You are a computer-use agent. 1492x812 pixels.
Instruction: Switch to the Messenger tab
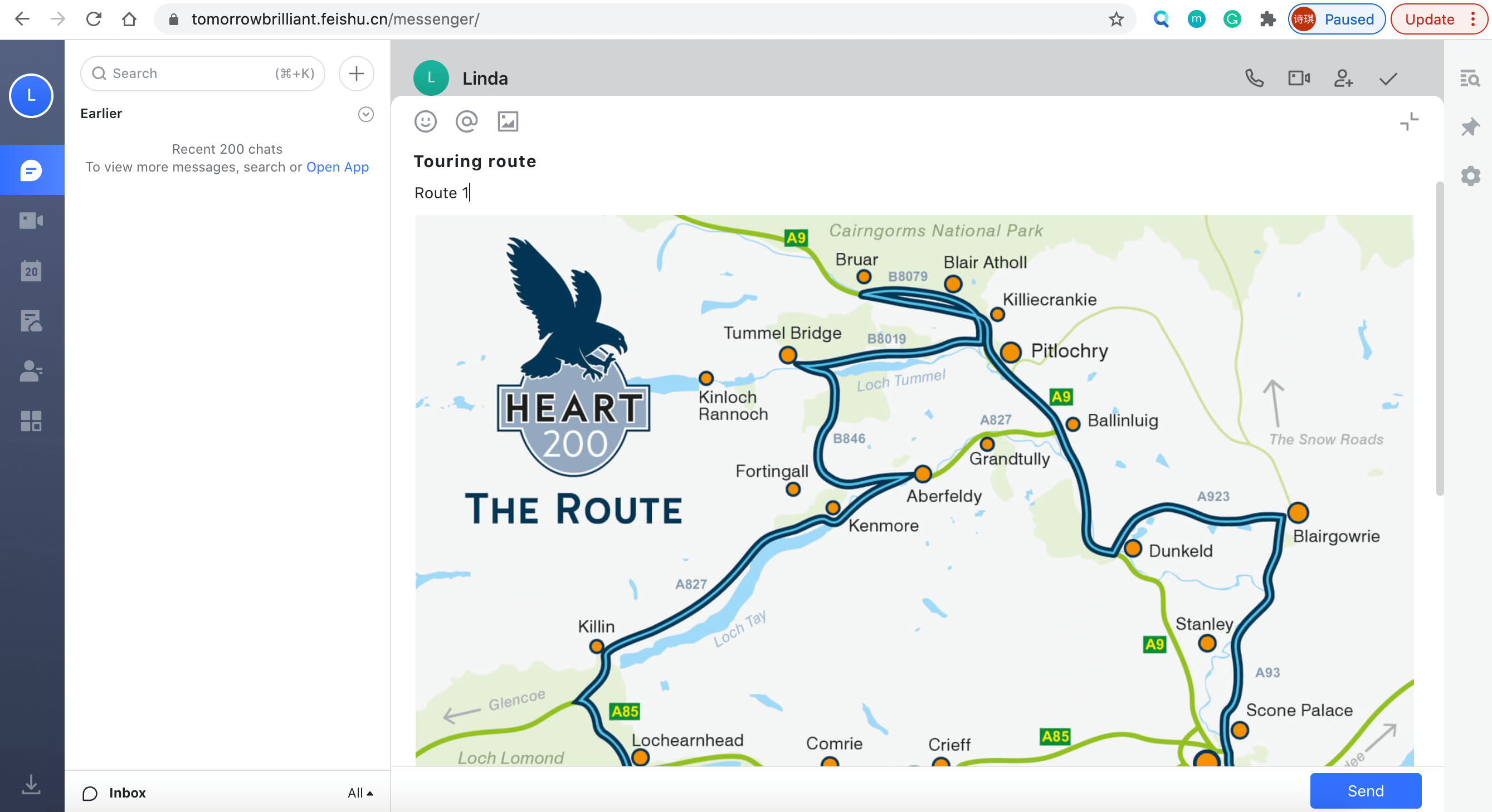coord(31,170)
